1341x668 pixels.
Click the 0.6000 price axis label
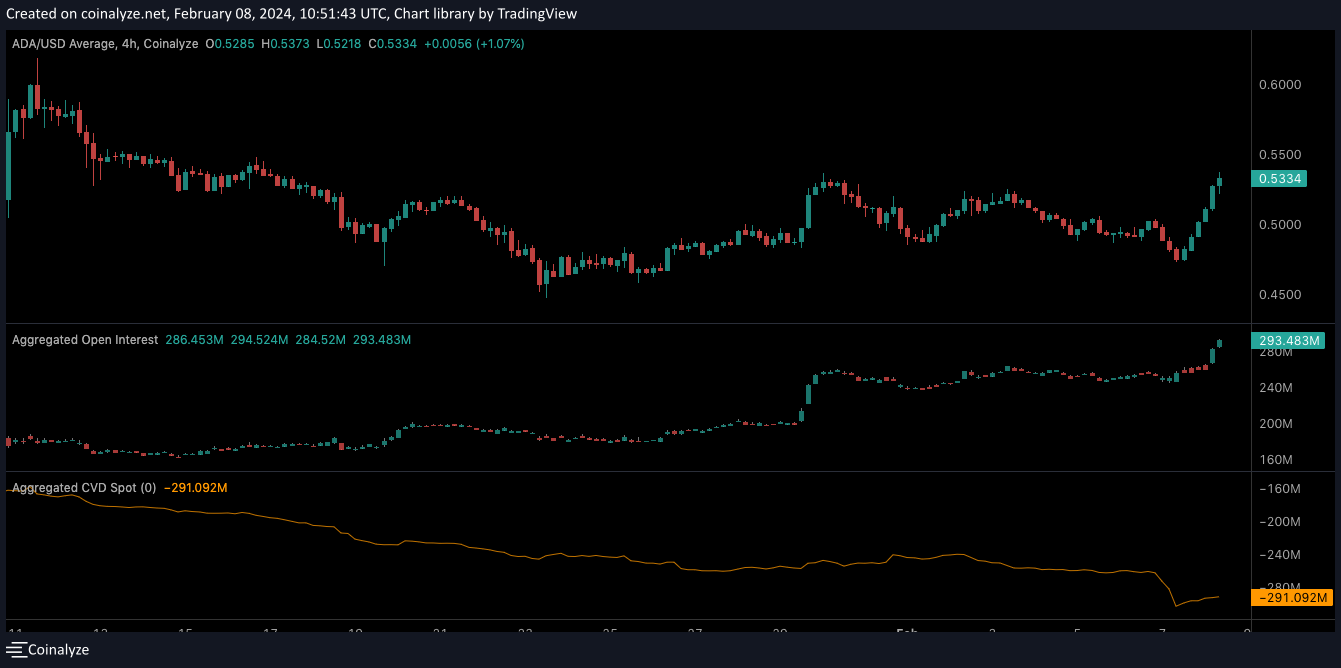(1279, 85)
